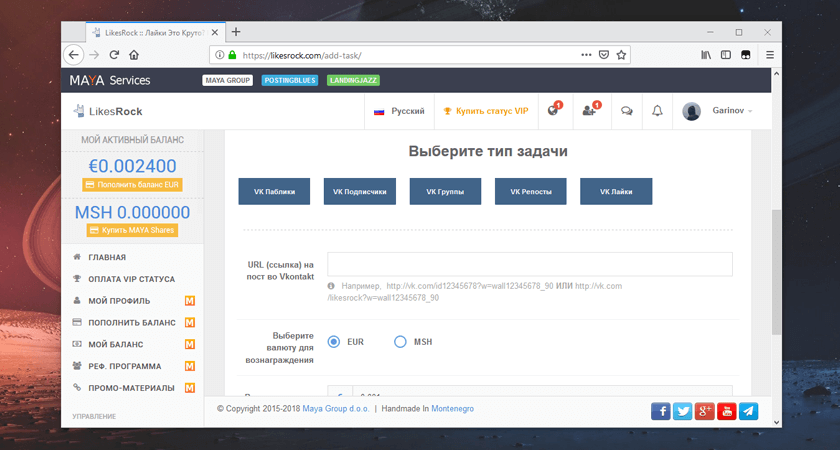840x450 pixels.
Task: Open Русский language selector
Action: tap(399, 111)
